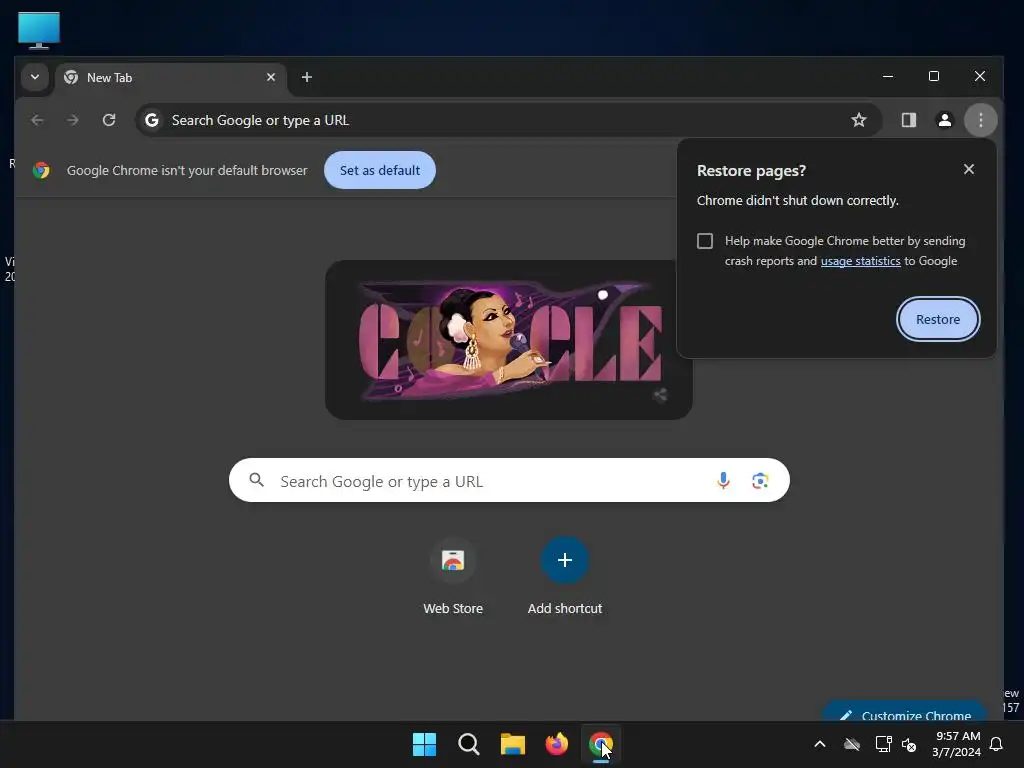Open the tab search dropdown arrow
1024x768 pixels.
coord(35,77)
